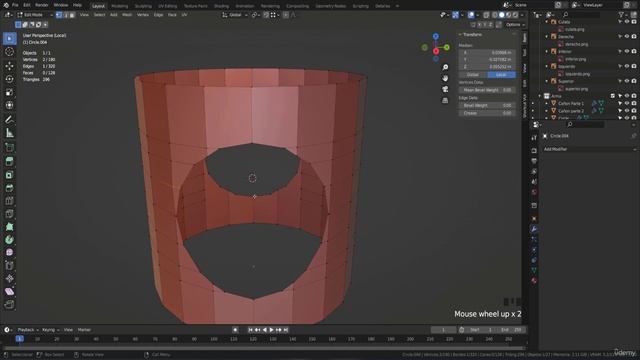Collapse the Arma collection
Image resolution: width=640 pixels, height=360 pixels.
(540, 96)
